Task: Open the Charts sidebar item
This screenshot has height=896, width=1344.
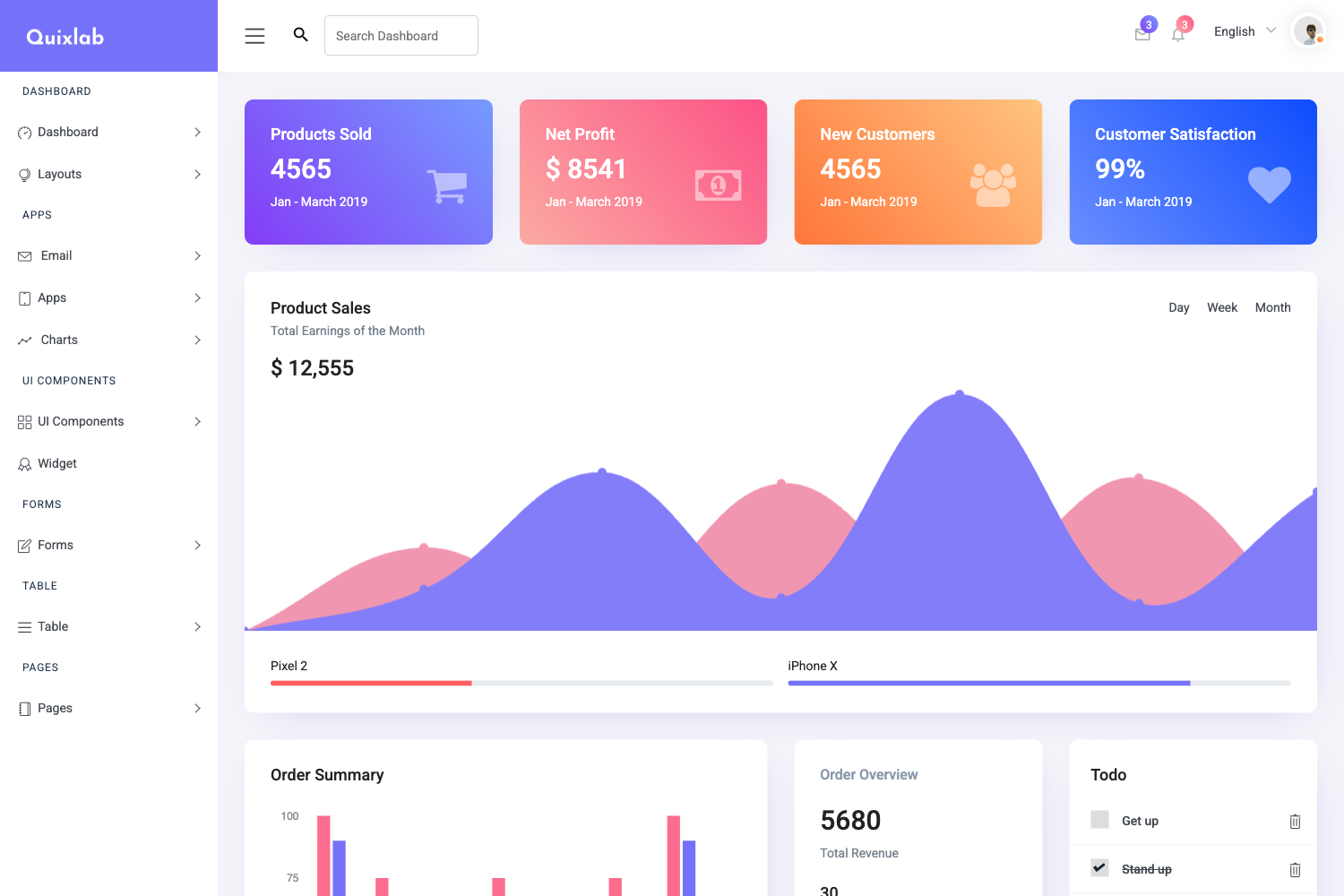Action: [108, 340]
